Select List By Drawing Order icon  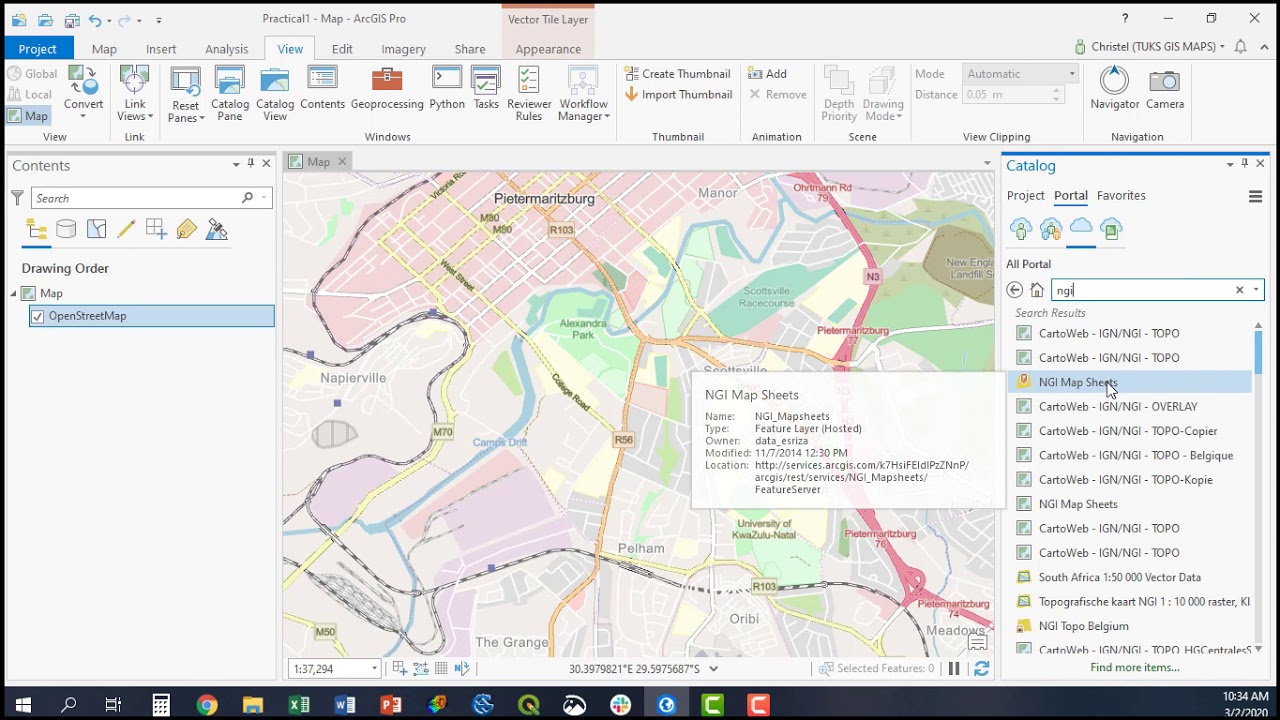[36, 230]
